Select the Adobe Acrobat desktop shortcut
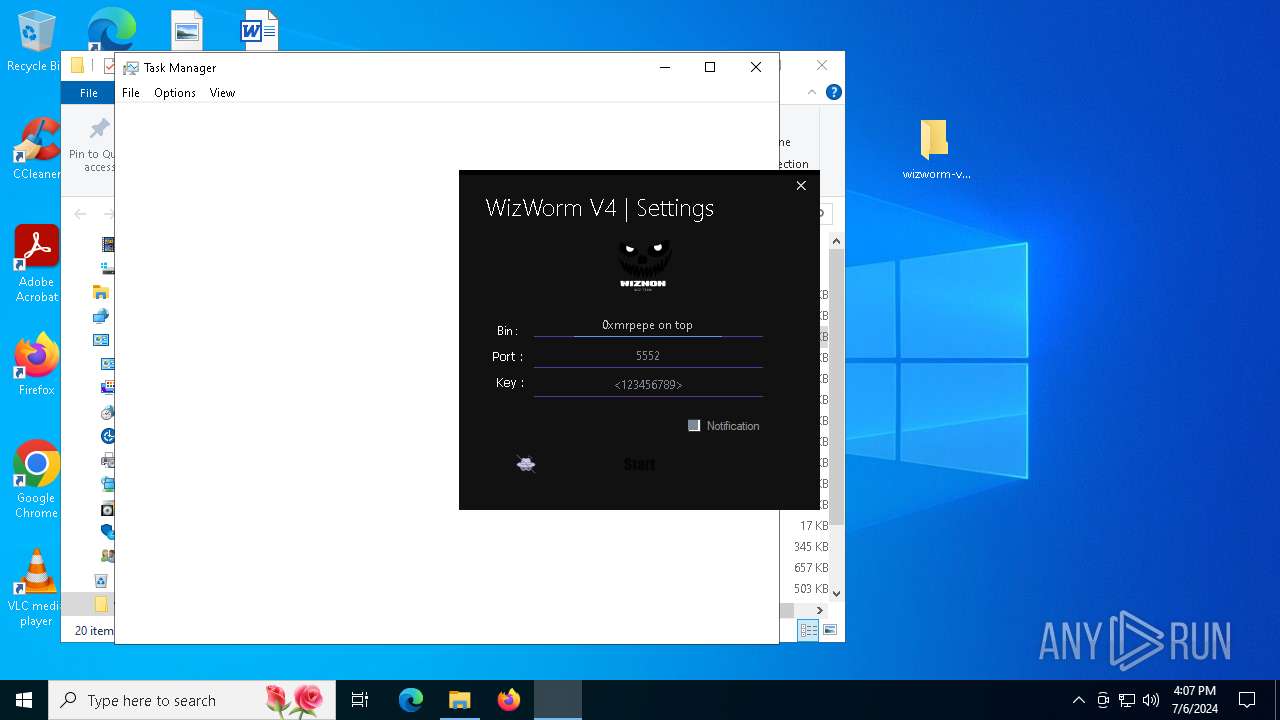1280x720 pixels. click(36, 264)
